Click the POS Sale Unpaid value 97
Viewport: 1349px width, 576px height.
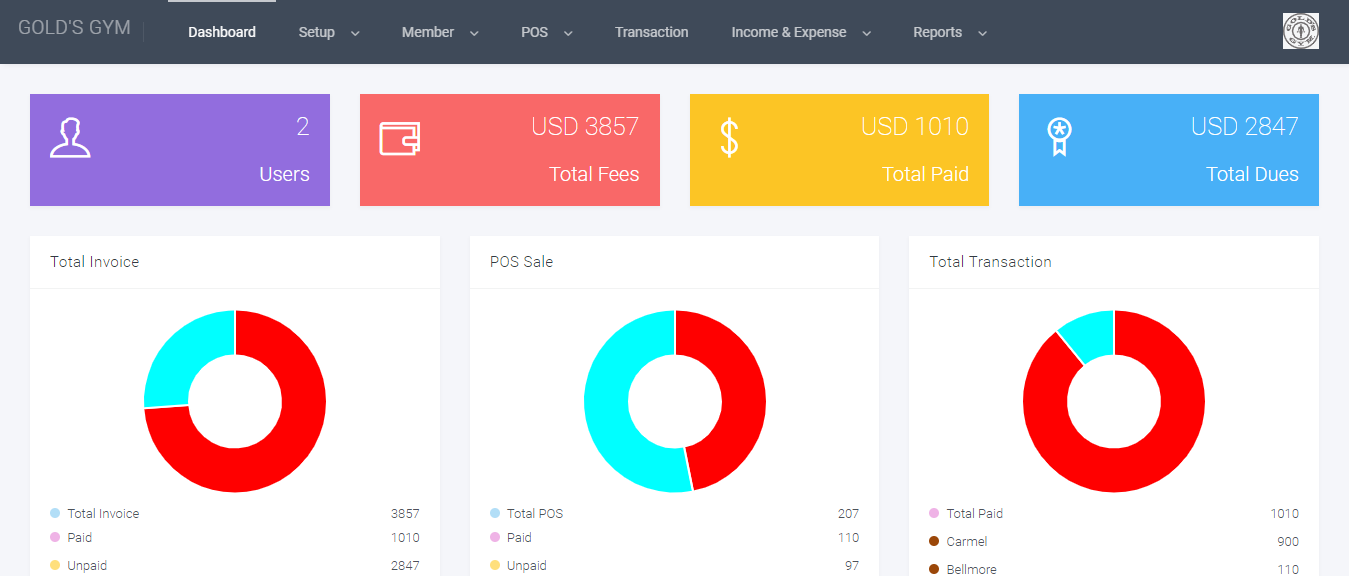(852, 565)
